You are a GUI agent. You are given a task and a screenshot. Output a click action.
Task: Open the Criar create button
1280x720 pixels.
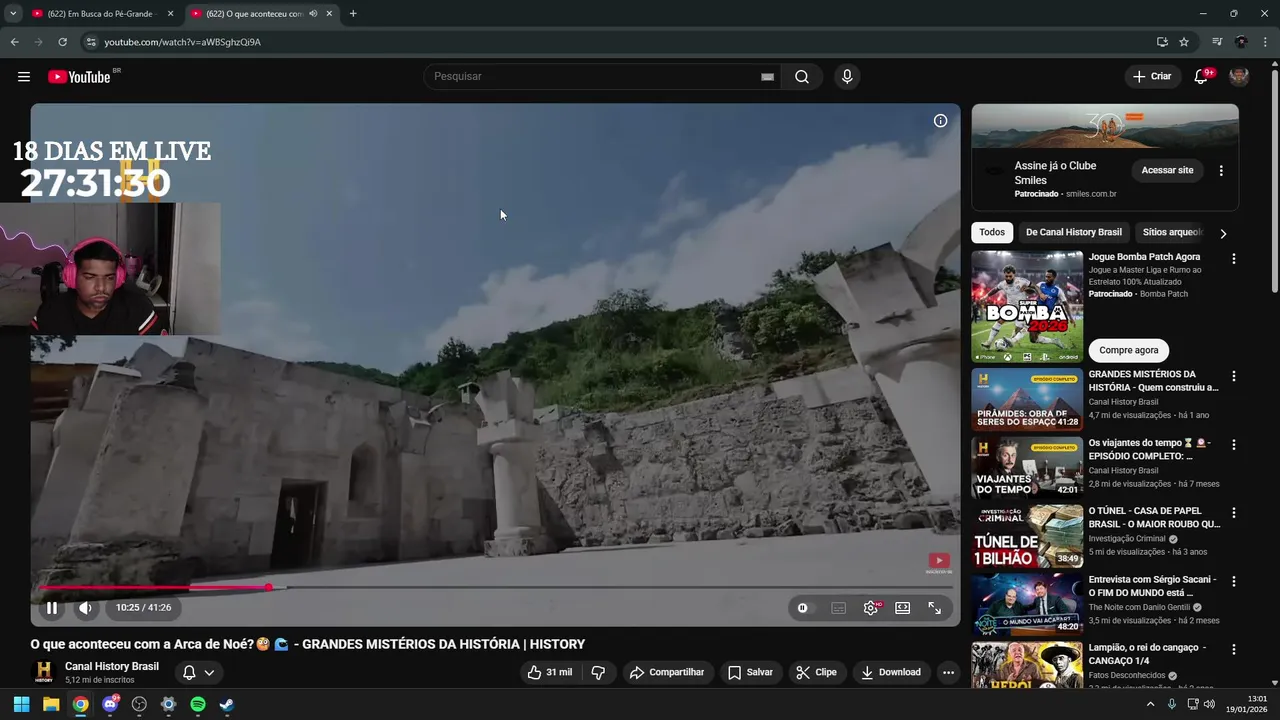pos(1151,77)
